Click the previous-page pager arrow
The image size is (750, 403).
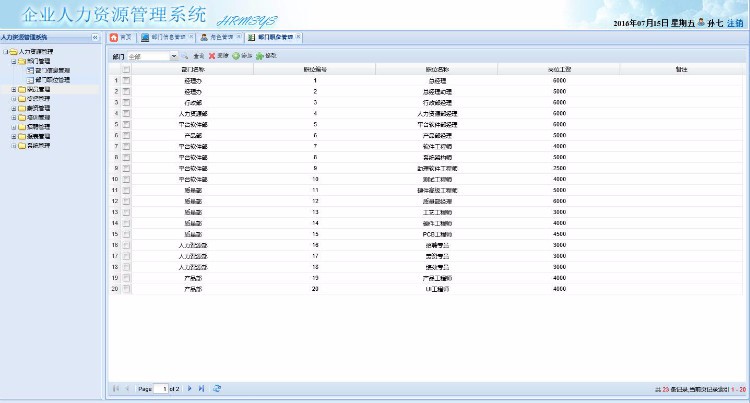point(127,389)
